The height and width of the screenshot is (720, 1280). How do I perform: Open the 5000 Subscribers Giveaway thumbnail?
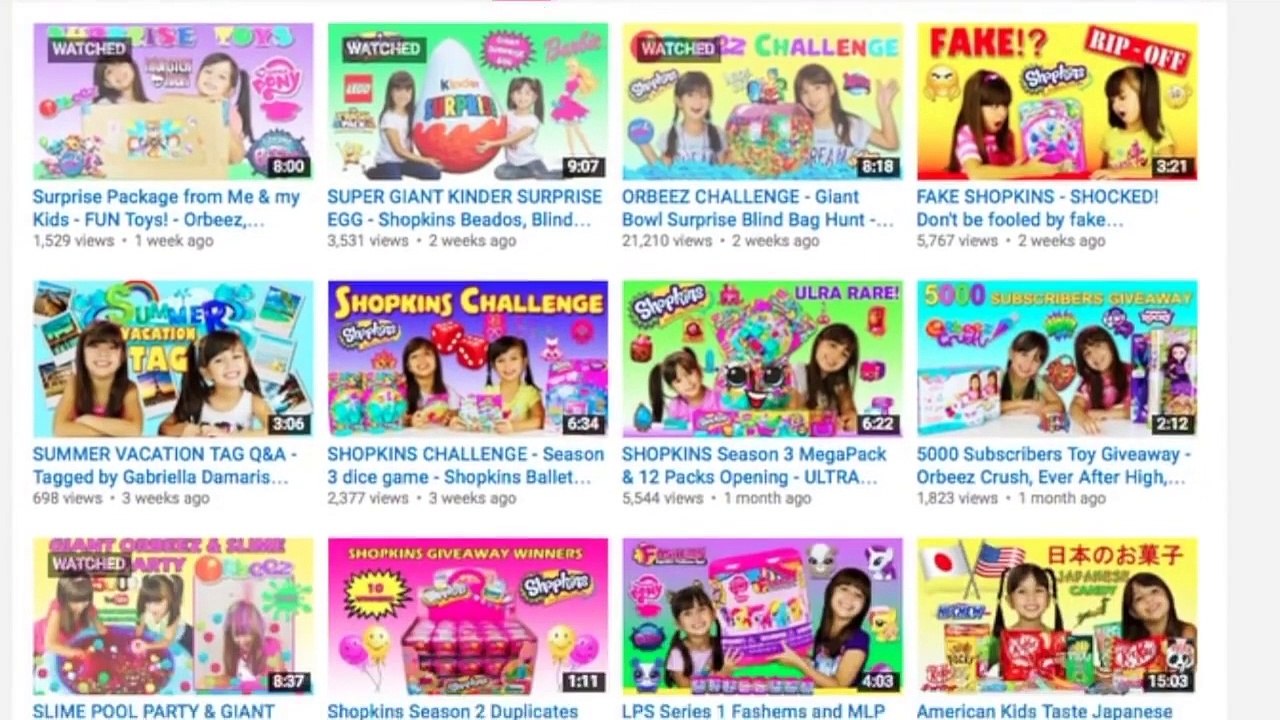[x=1057, y=359]
